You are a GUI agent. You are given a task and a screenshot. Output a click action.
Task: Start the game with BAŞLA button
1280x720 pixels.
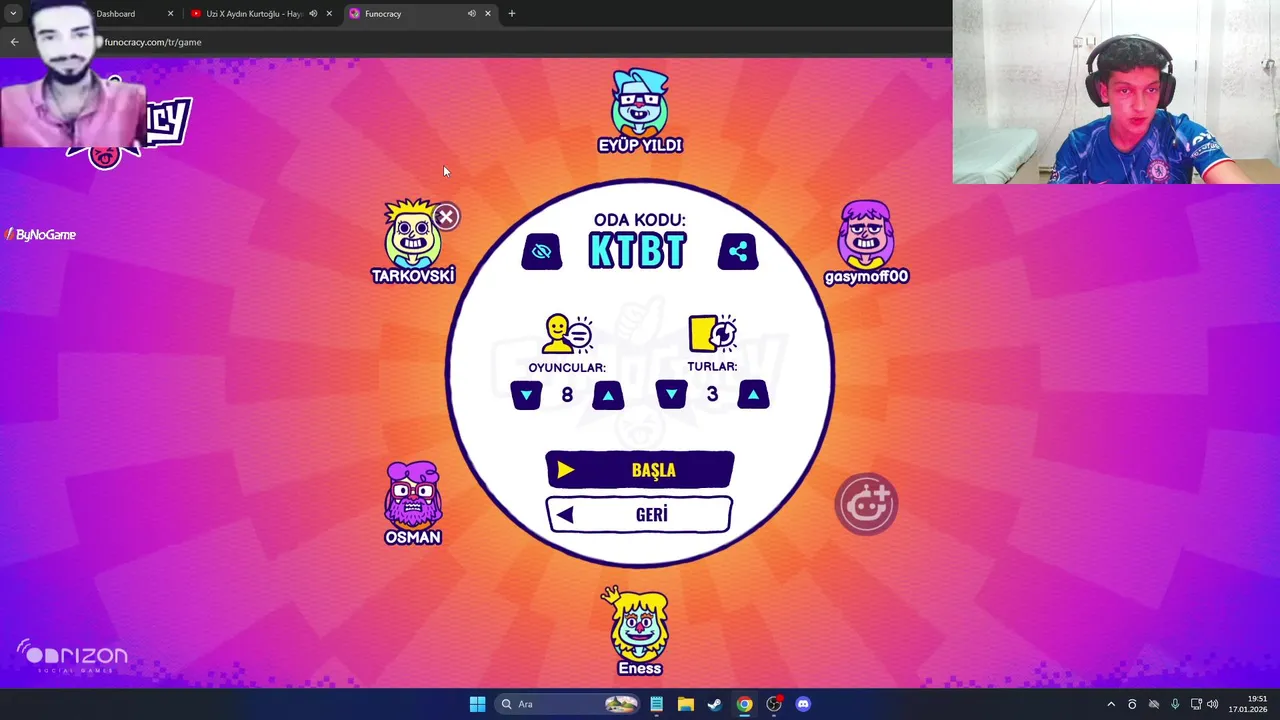click(x=640, y=470)
